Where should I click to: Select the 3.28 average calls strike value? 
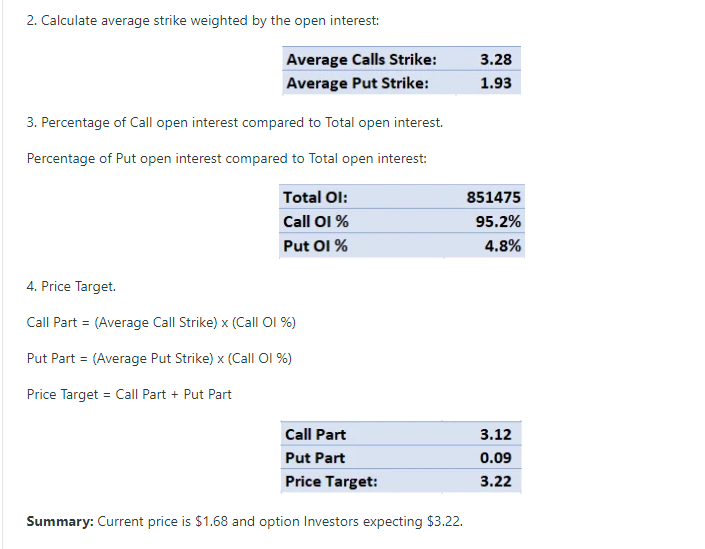pos(496,60)
